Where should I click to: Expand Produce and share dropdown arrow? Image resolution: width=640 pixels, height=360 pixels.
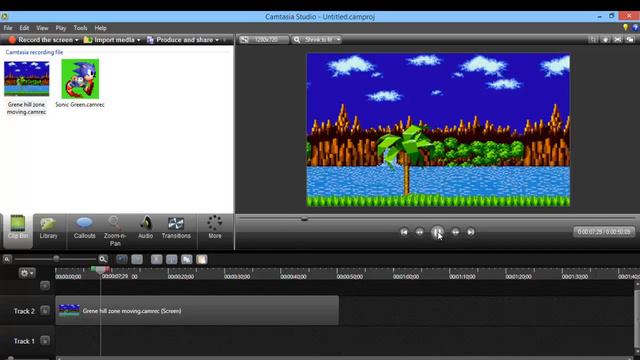pos(217,40)
